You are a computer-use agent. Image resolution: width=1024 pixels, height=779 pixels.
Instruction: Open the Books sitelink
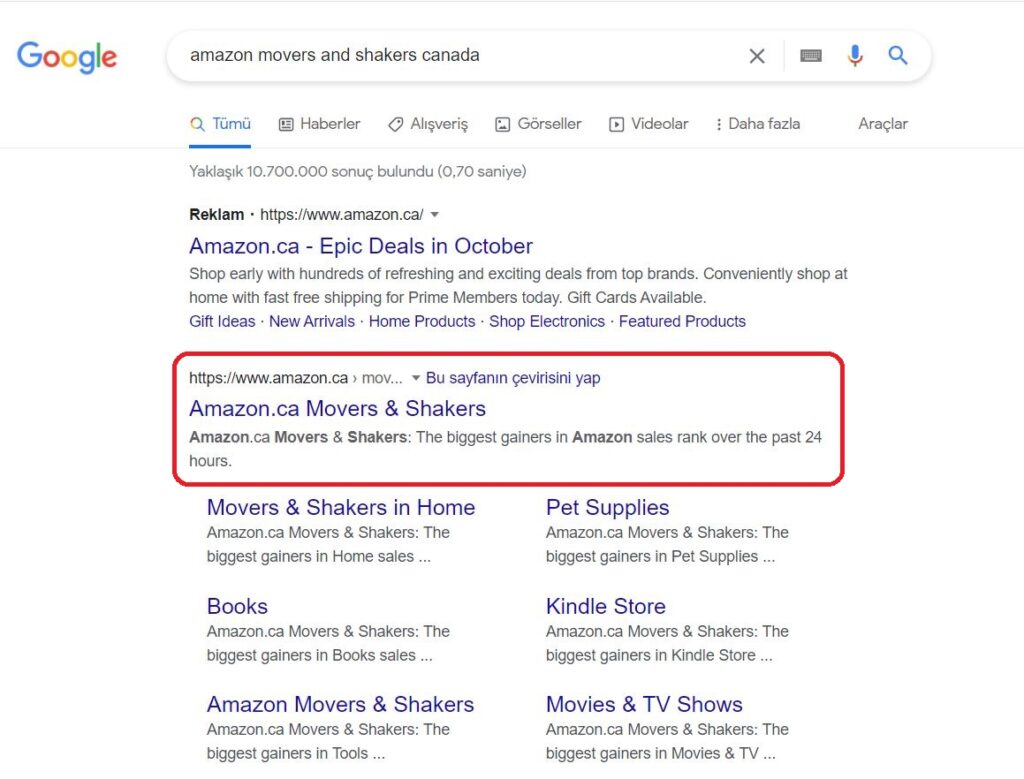tap(237, 606)
